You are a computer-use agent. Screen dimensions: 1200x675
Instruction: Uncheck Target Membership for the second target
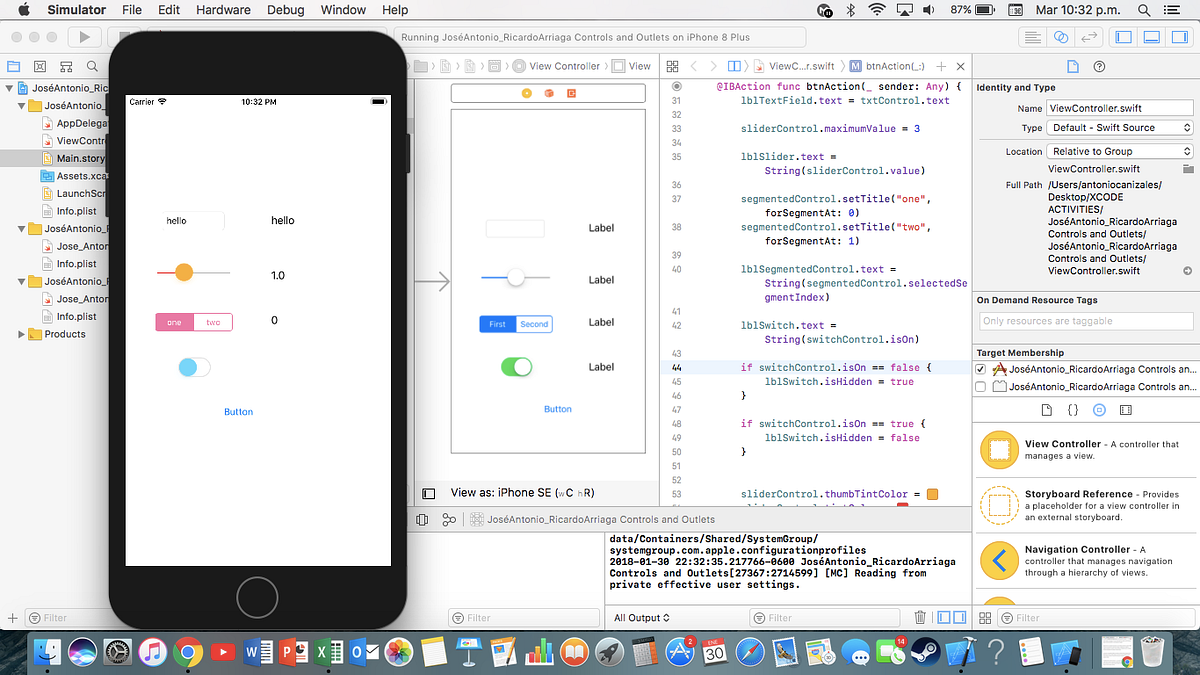pos(980,385)
